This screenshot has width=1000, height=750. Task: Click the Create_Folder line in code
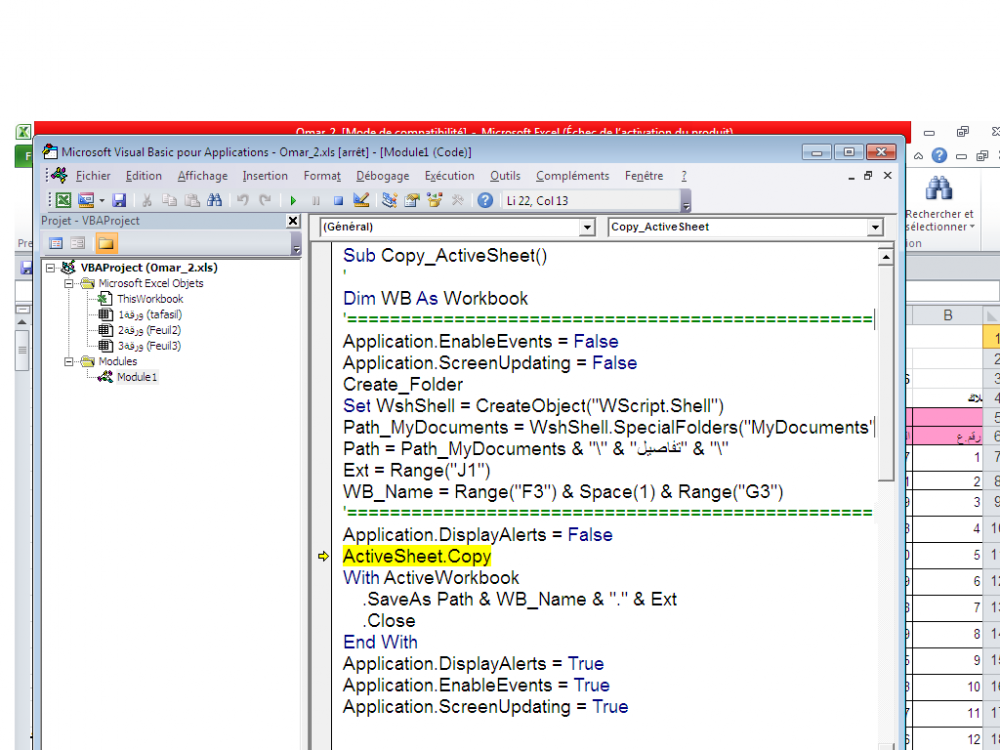coord(403,385)
